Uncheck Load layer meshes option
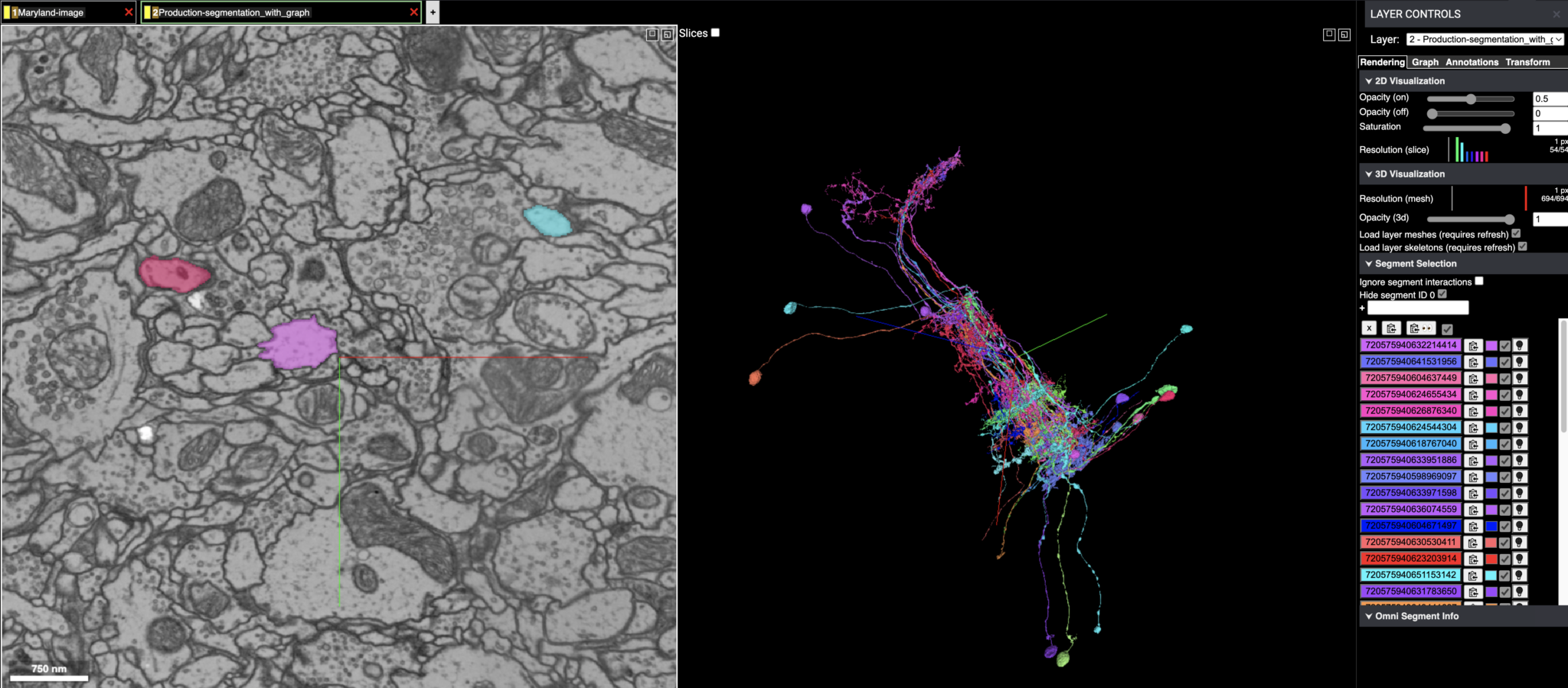This screenshot has width=1568, height=688. pyautogui.click(x=1516, y=233)
